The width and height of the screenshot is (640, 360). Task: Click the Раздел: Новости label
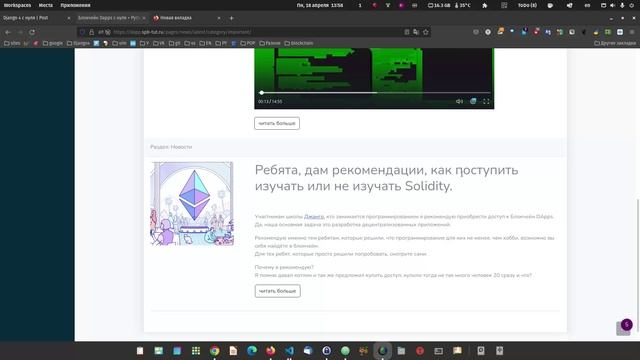(x=171, y=147)
